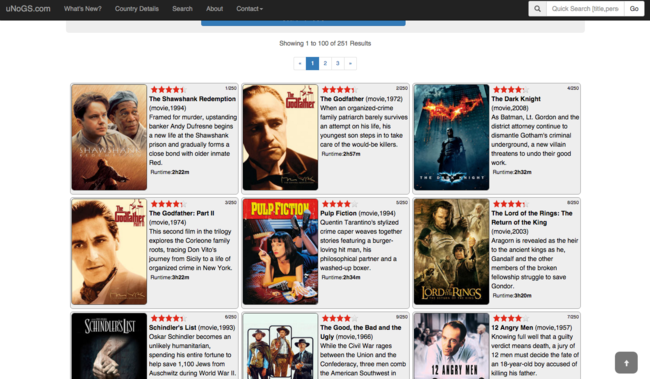Open The Dark Knight poster thumbnail

tap(451, 137)
